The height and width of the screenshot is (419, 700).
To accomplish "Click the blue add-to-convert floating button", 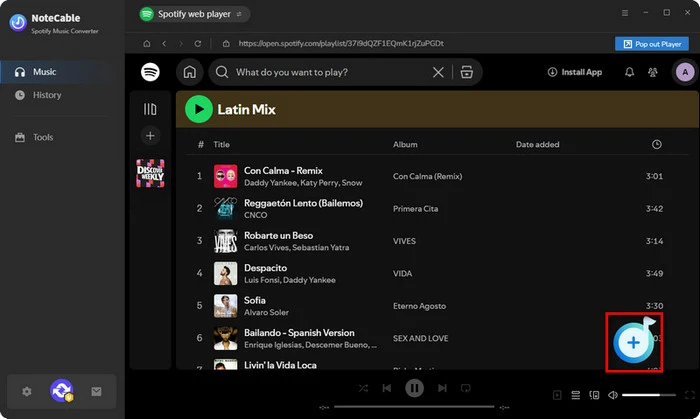I will click(x=633, y=343).
